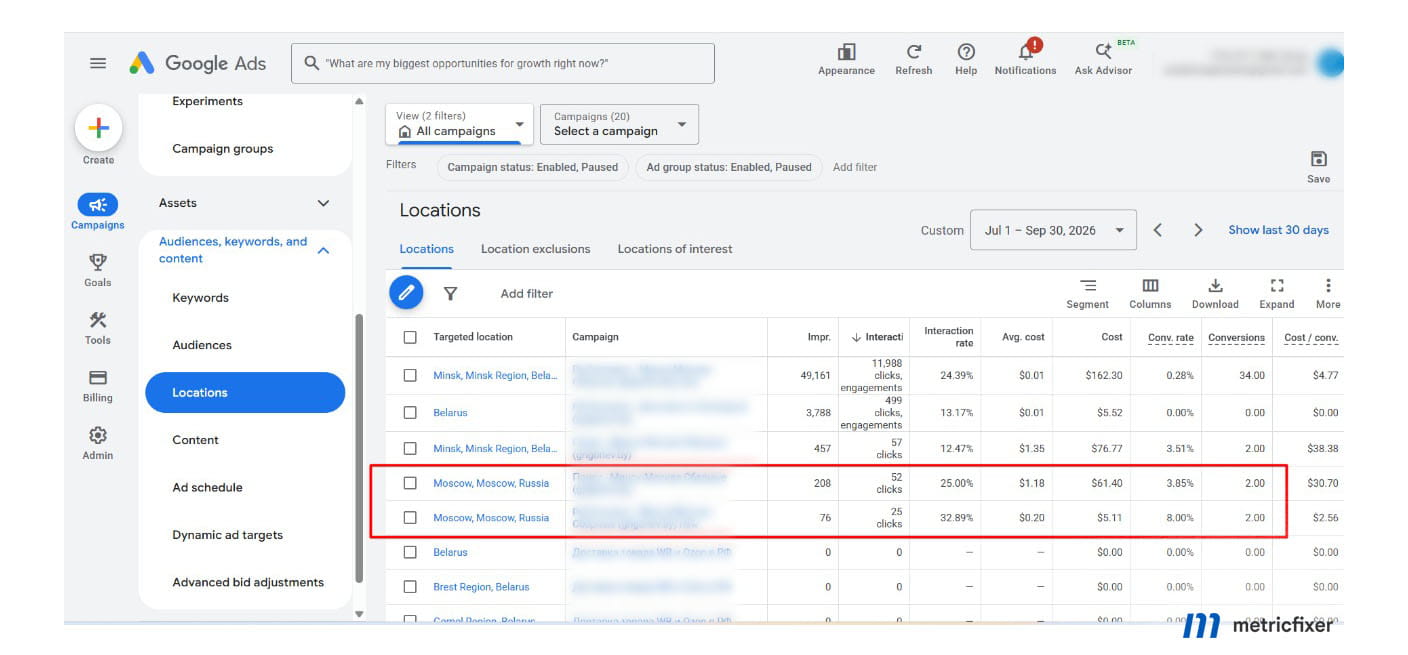Screen dimensions: 1408x655
Task: Open the hamburger main menu
Action: tap(98, 63)
